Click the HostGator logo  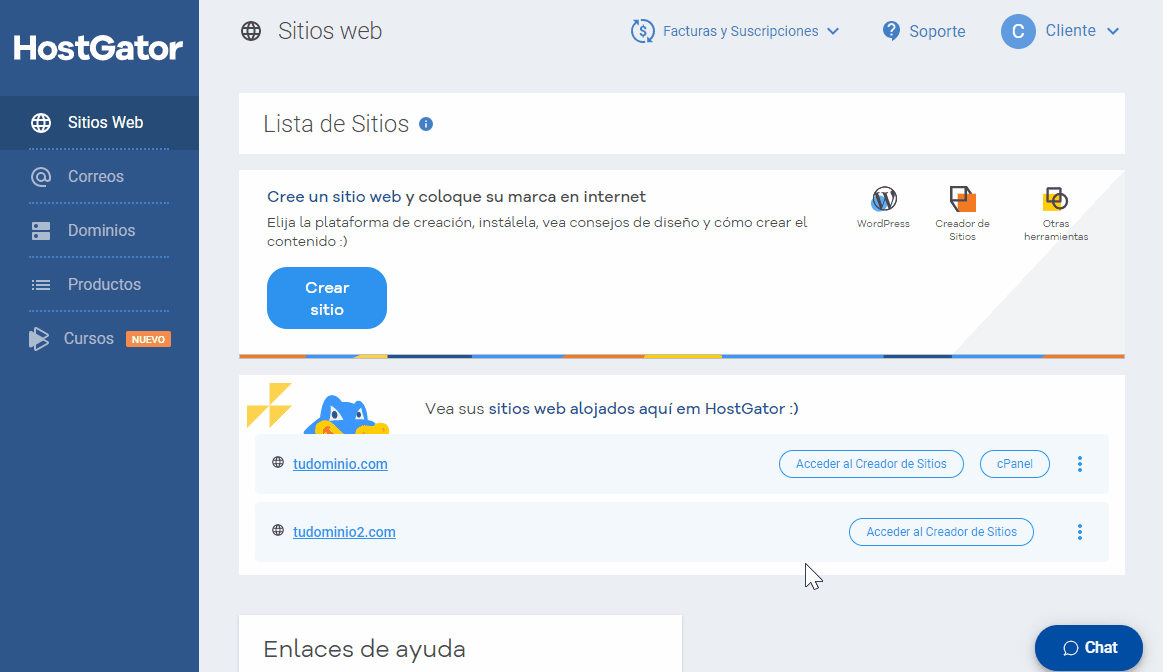[98, 48]
